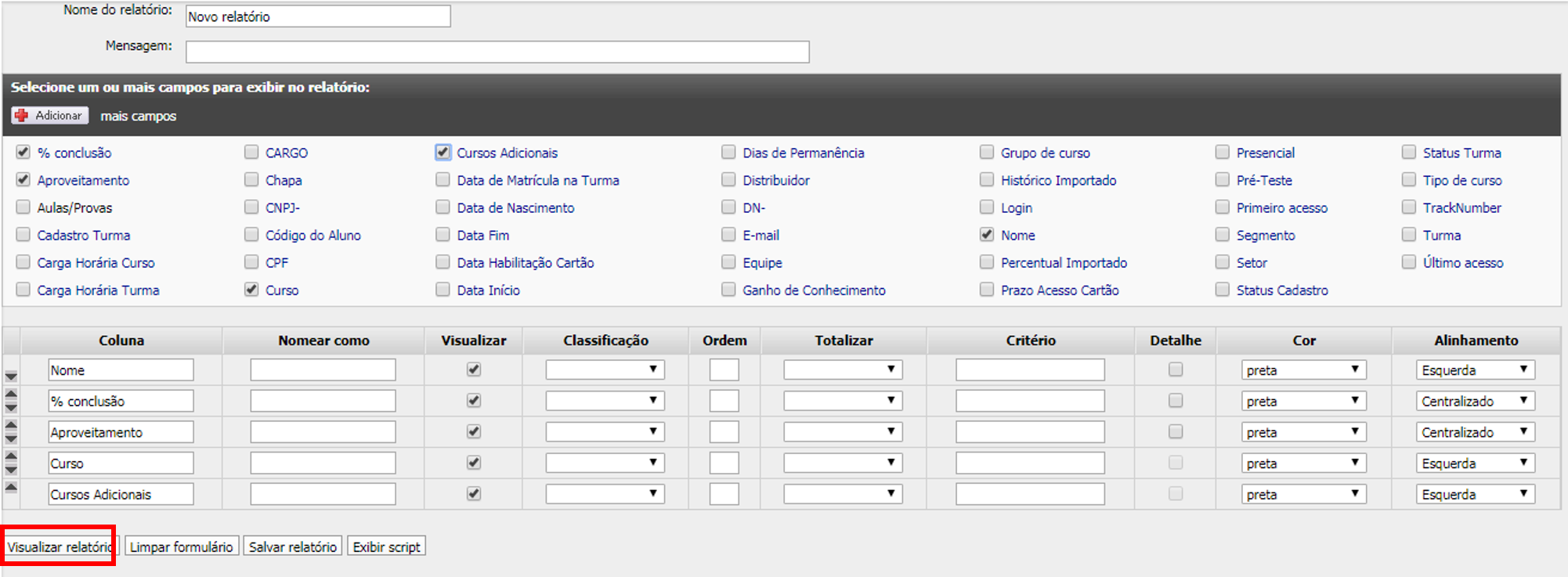Image resolution: width=1568 pixels, height=577 pixels.
Task: Expand the Totalizar dropdown for Curso row
Action: [x=843, y=463]
